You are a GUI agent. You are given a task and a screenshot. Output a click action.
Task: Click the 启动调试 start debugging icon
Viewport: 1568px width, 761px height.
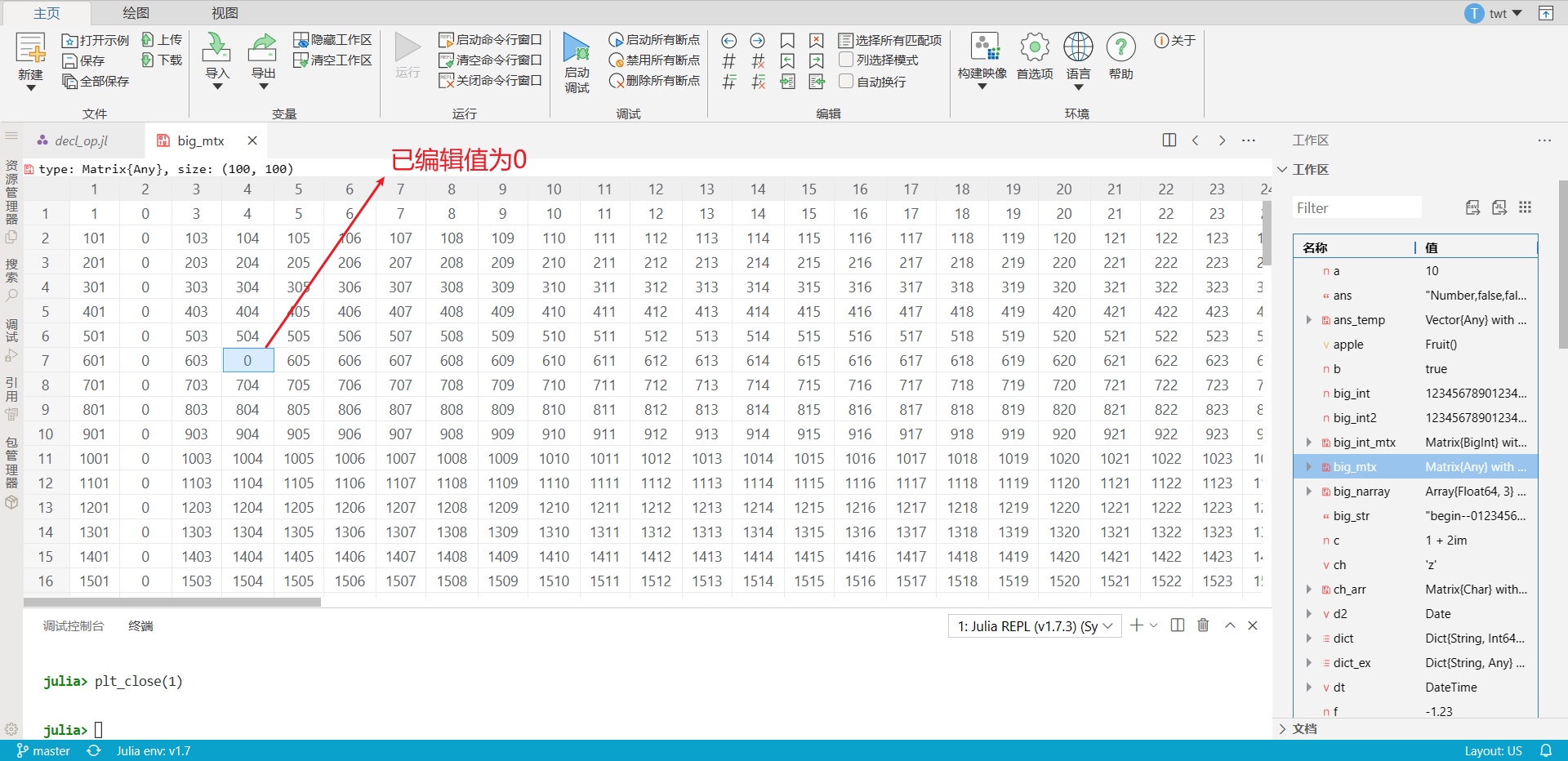tap(577, 48)
